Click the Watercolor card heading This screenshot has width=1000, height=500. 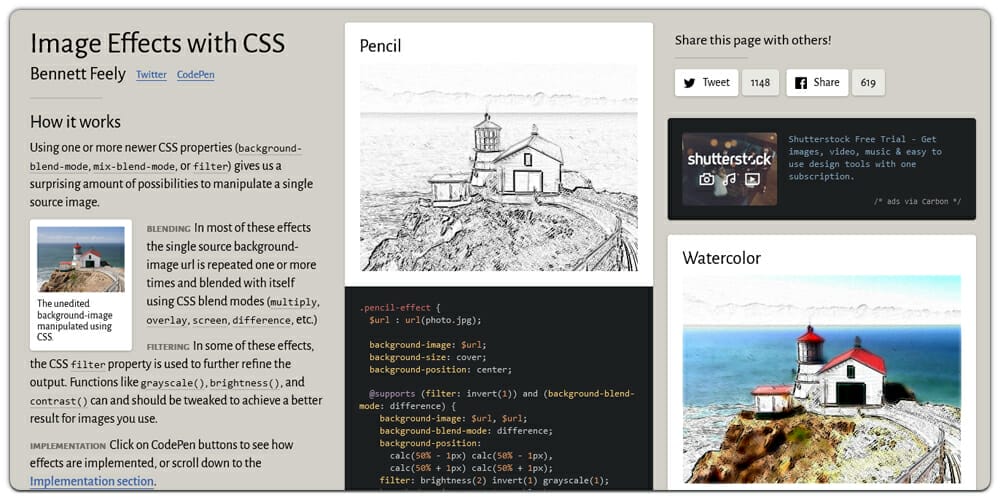(721, 258)
